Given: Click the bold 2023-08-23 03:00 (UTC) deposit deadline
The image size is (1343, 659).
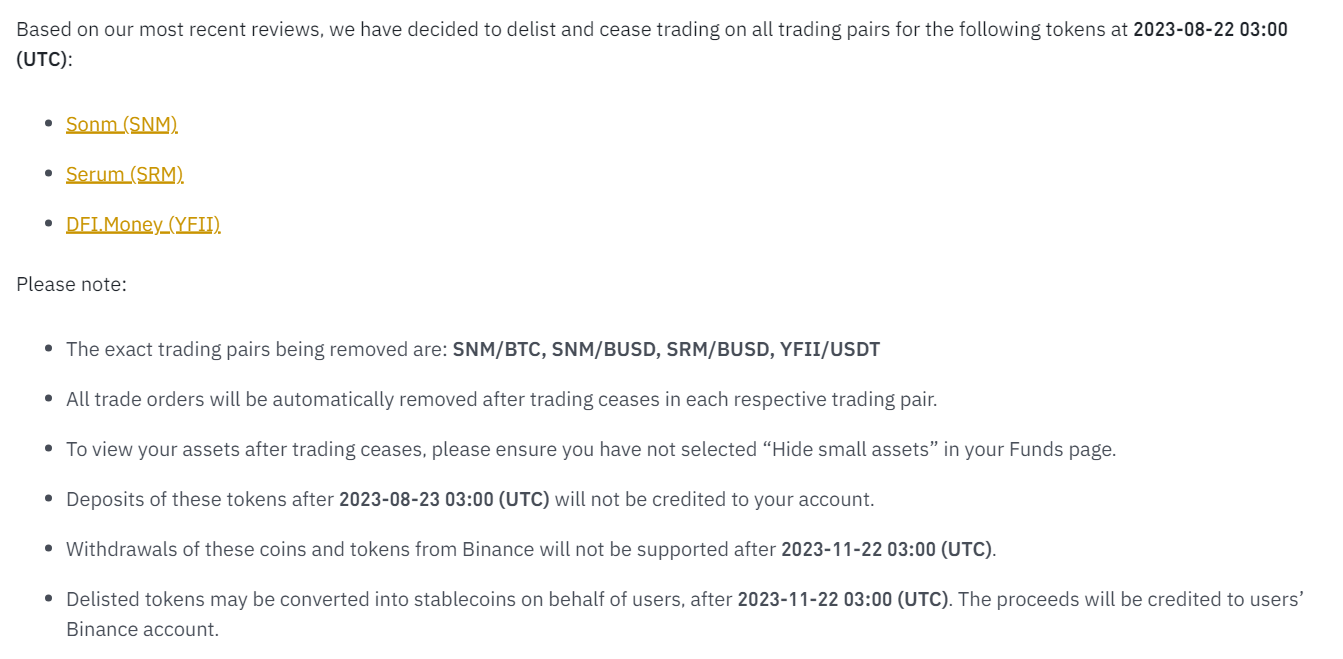Looking at the screenshot, I should coord(444,499).
